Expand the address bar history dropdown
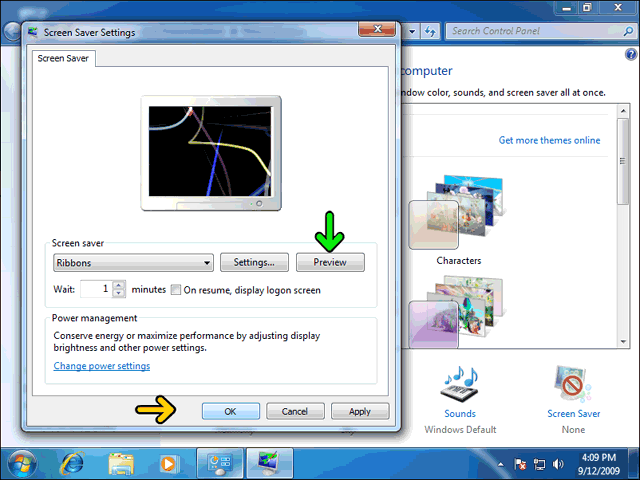 click(412, 31)
